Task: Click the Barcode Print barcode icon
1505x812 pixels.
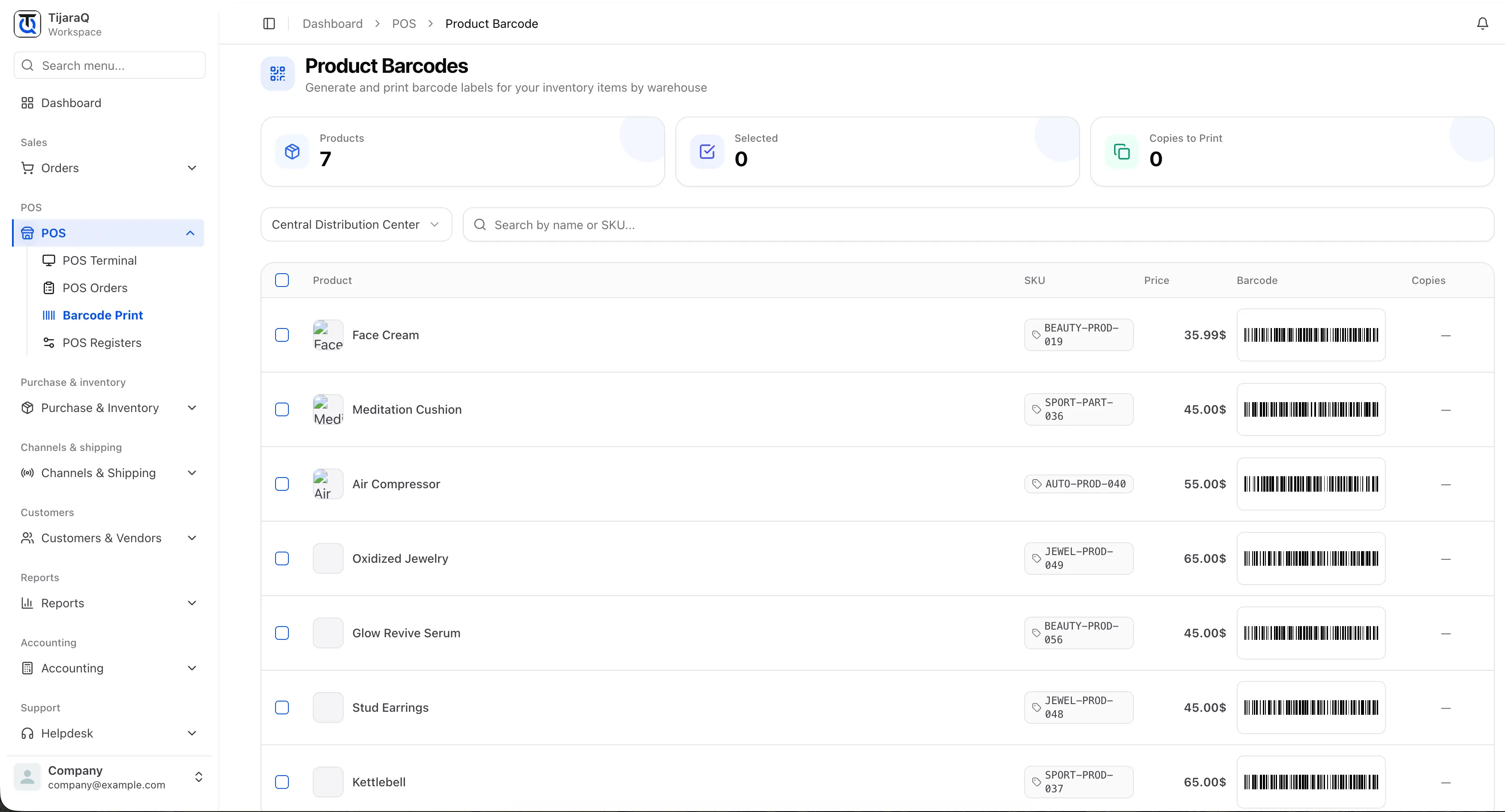Action: 49,315
